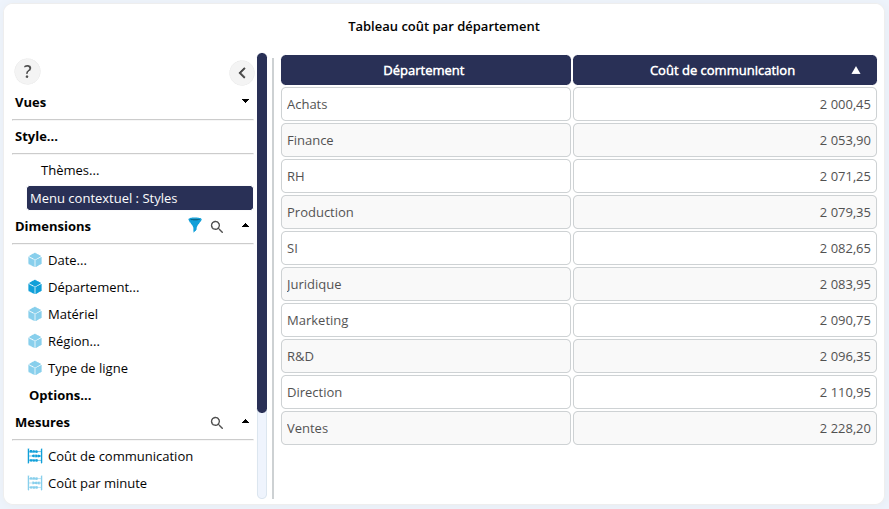
Task: Collapse the side panel with chevron button
Action: 241,73
